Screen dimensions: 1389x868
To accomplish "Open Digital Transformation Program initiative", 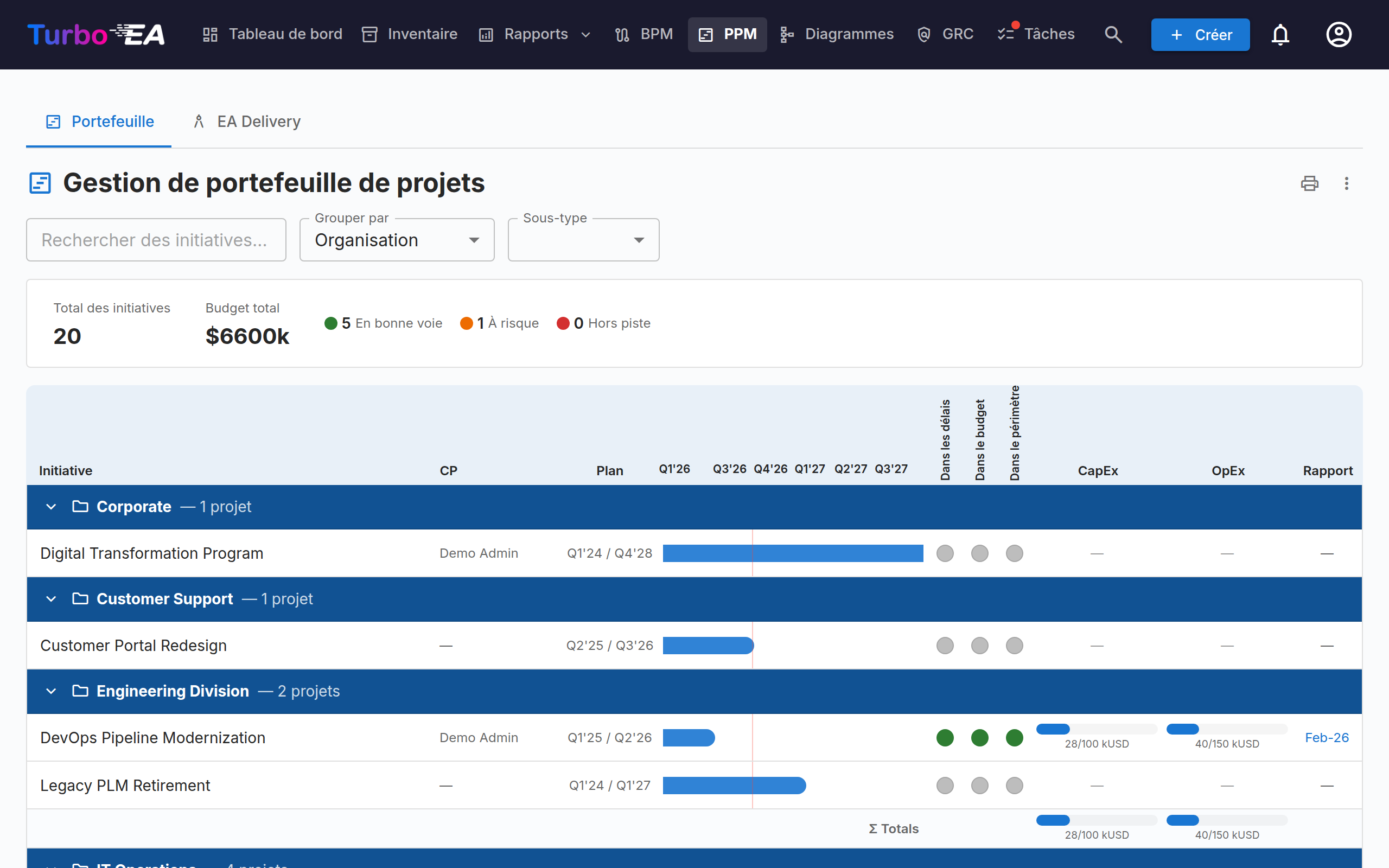I will click(151, 553).
